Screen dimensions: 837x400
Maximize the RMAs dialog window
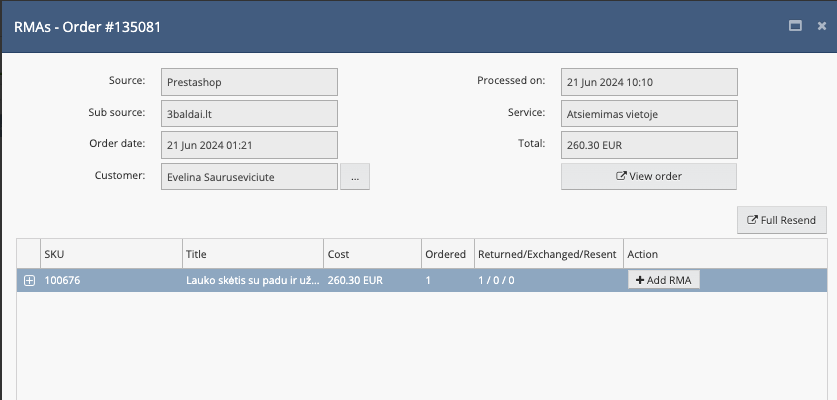[768, 27]
